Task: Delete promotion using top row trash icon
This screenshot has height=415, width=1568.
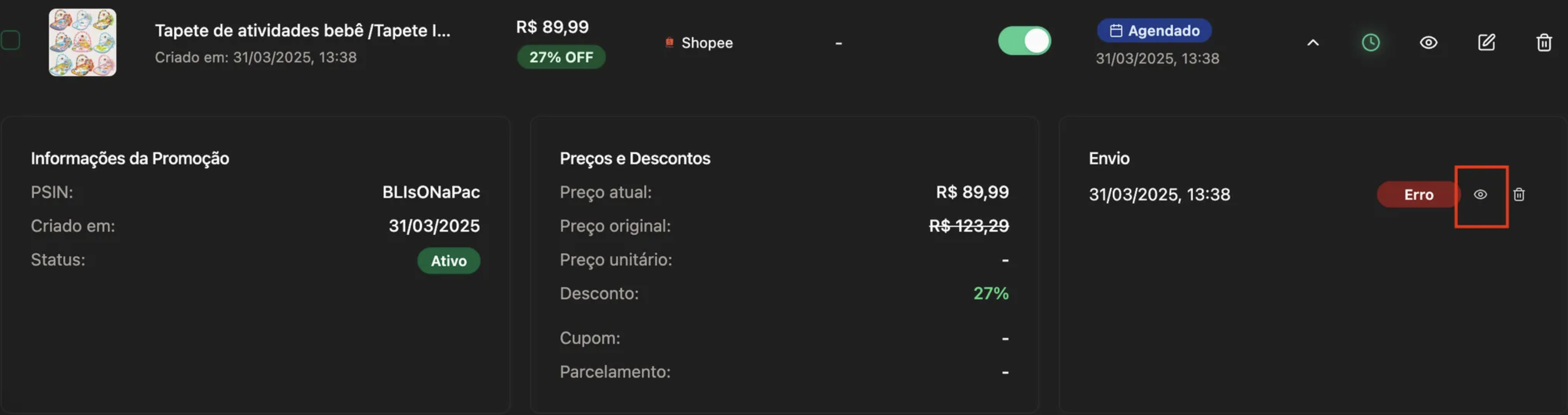Action: pyautogui.click(x=1544, y=43)
